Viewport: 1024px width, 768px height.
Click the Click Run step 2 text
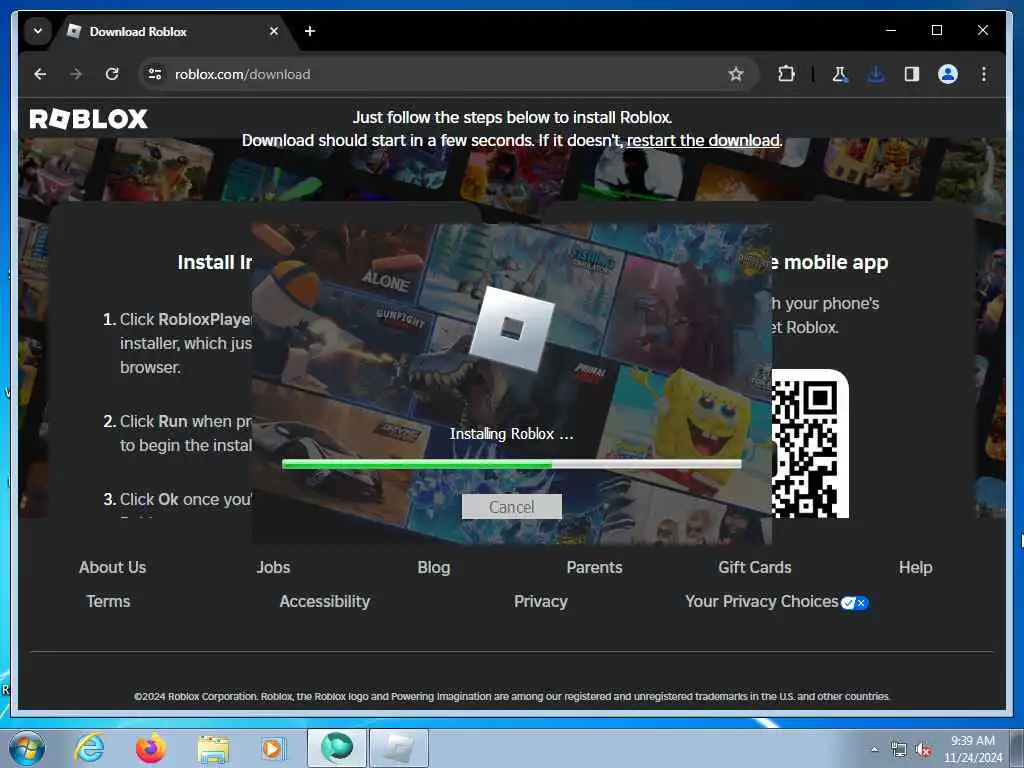point(178,433)
